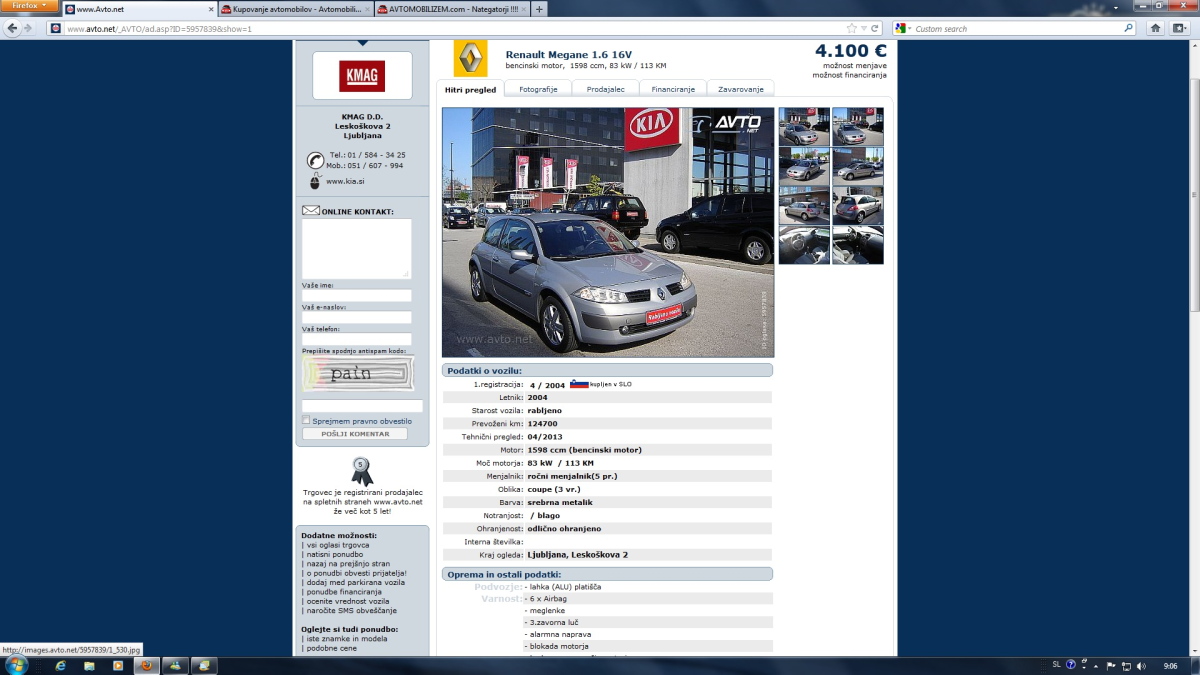Switch to Firefox via taskbar icon

click(146, 665)
